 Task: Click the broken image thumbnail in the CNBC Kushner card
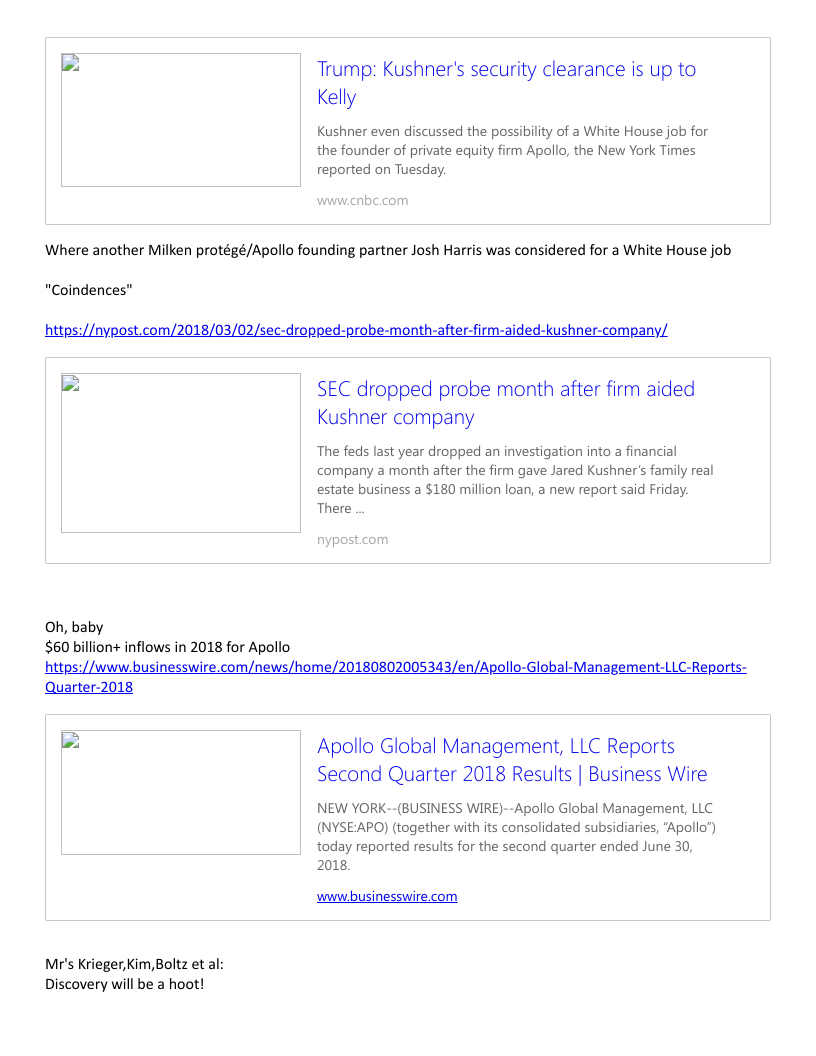(180, 120)
